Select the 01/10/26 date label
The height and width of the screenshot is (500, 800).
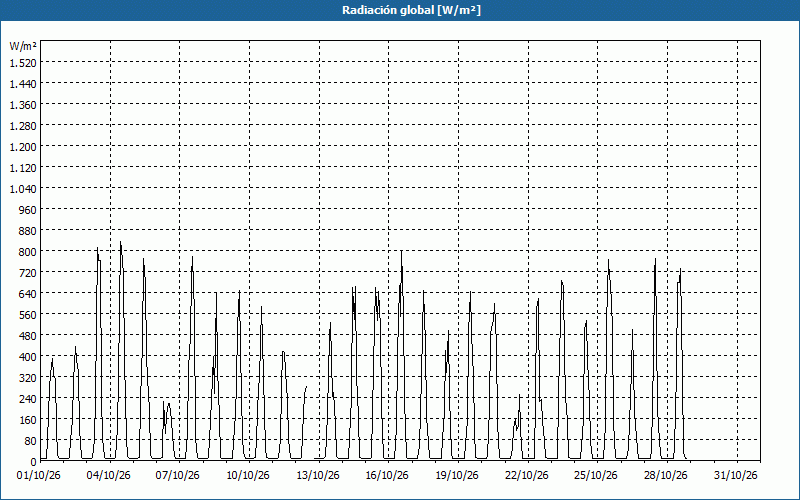[39, 476]
